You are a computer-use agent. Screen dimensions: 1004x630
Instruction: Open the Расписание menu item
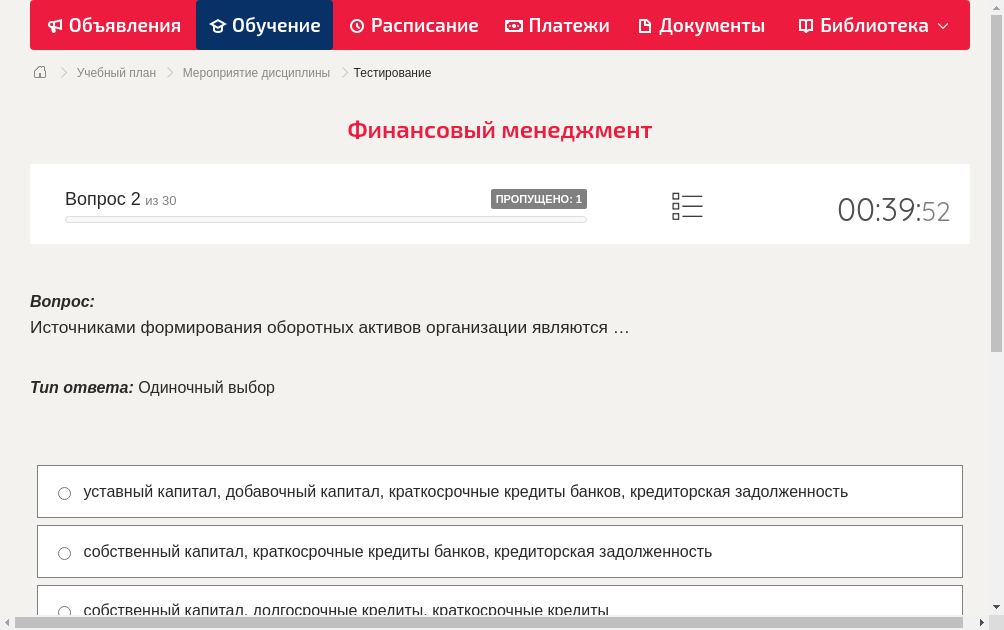click(x=413, y=25)
